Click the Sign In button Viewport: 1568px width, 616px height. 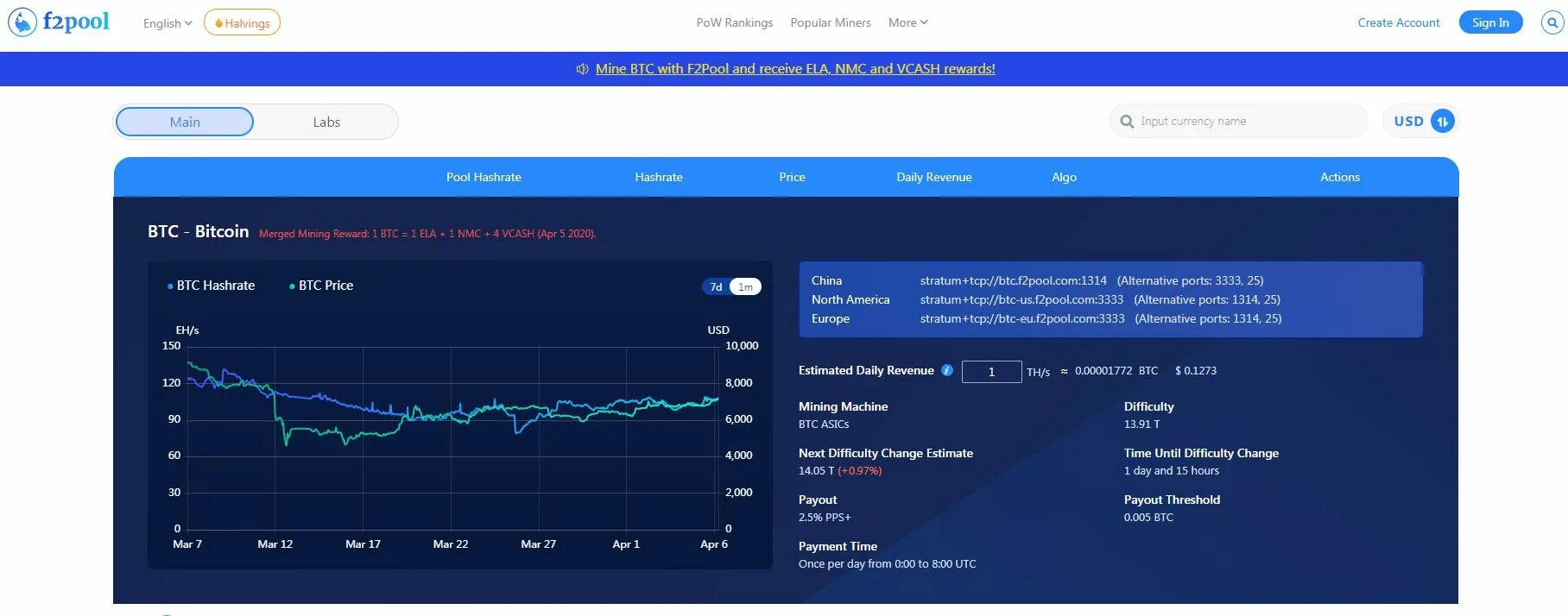point(1491,22)
